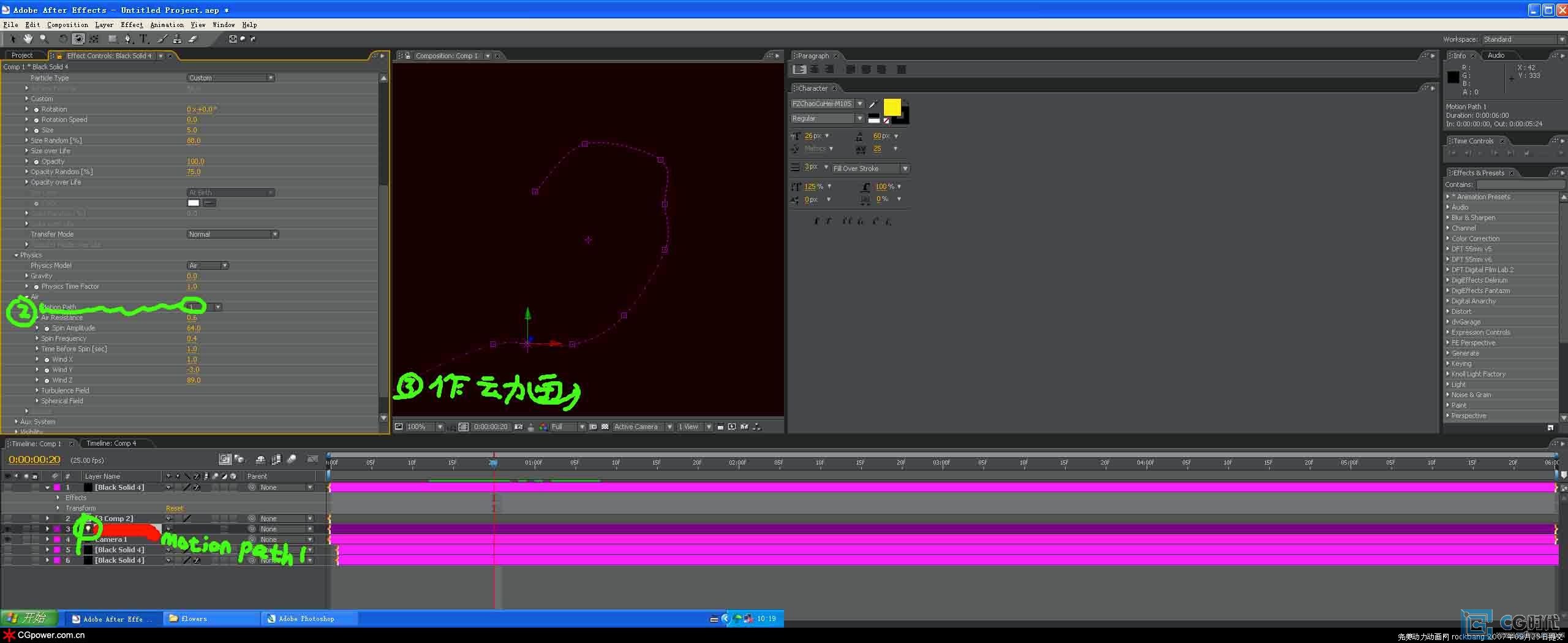Click the eyedropper in Character panel
Screen dimensions: 1568x643
873,104
